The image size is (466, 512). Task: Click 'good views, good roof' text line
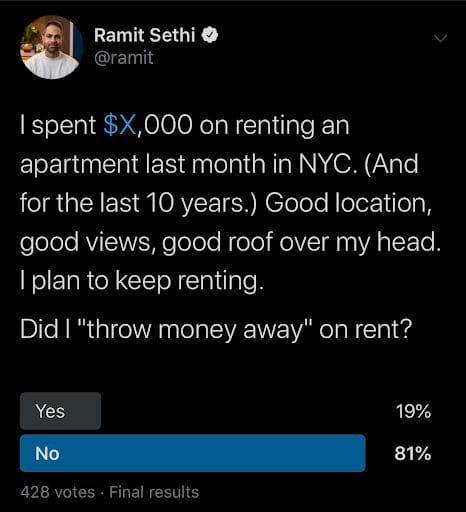click(x=147, y=242)
